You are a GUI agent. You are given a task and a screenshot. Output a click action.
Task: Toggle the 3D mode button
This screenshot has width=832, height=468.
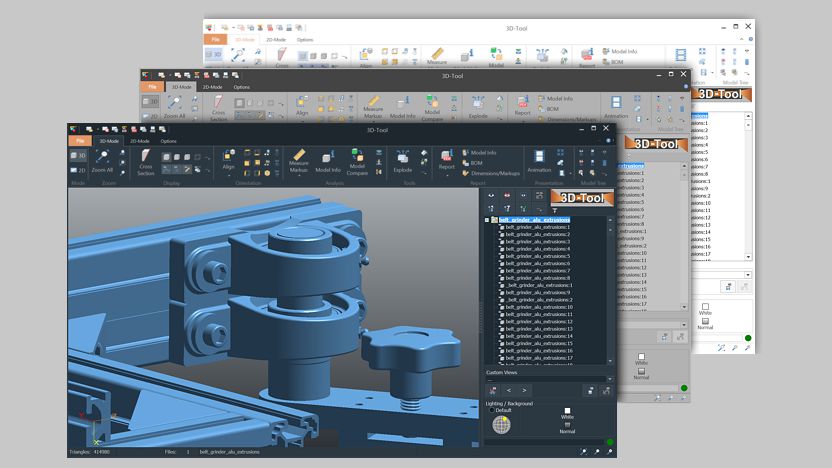click(78, 156)
